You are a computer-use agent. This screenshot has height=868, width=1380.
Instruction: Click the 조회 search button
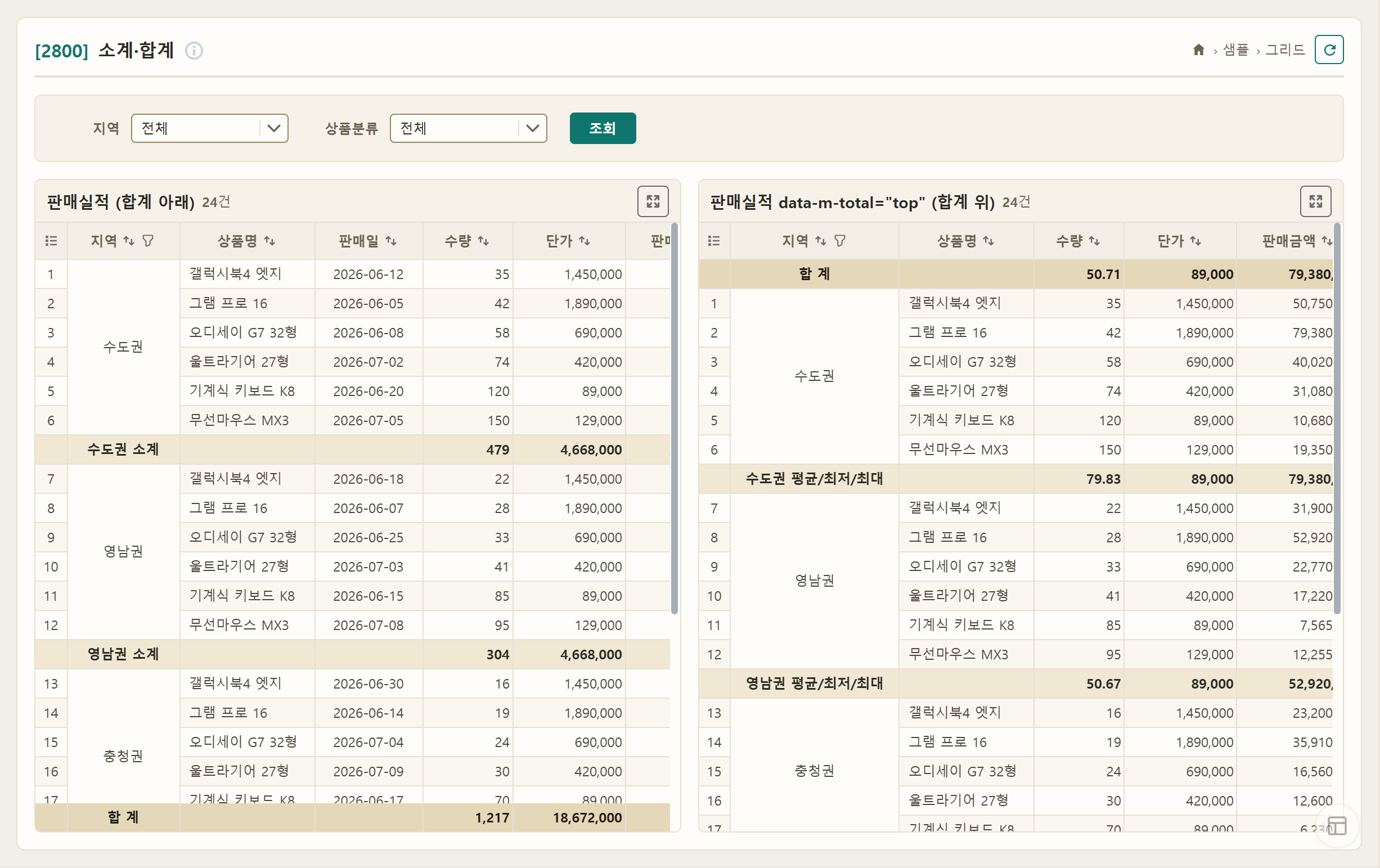pyautogui.click(x=603, y=128)
